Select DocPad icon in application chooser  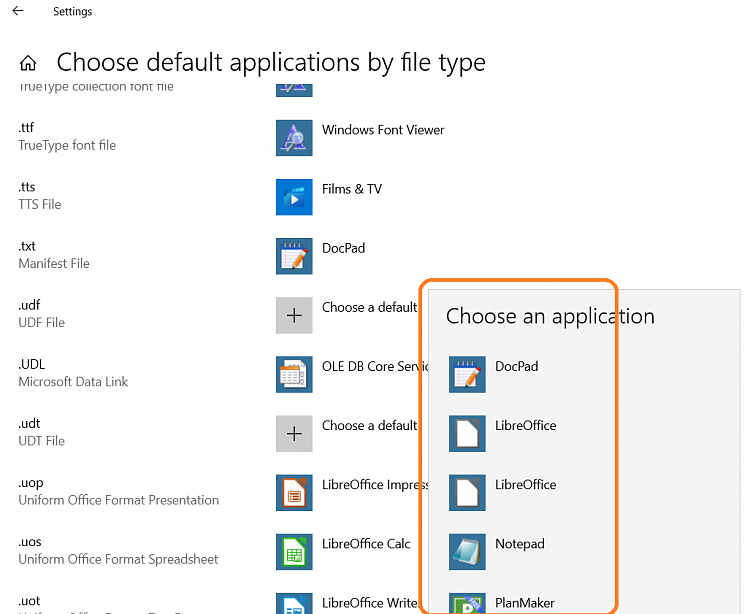[467, 374]
